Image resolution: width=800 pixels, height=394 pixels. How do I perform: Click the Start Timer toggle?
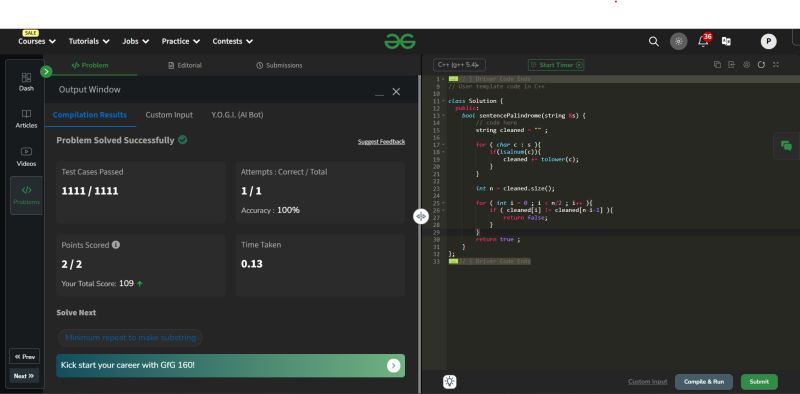(x=556, y=65)
